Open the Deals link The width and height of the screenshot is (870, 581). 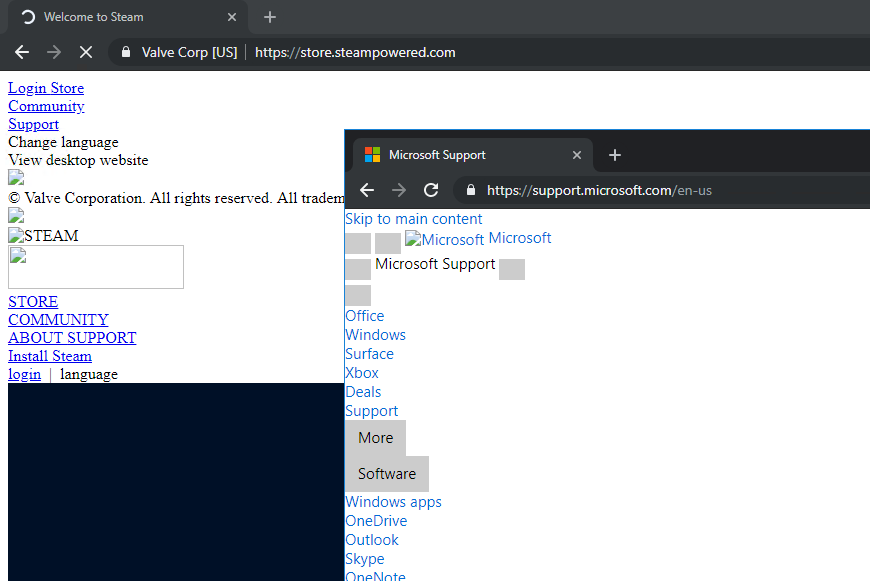pyautogui.click(x=363, y=392)
